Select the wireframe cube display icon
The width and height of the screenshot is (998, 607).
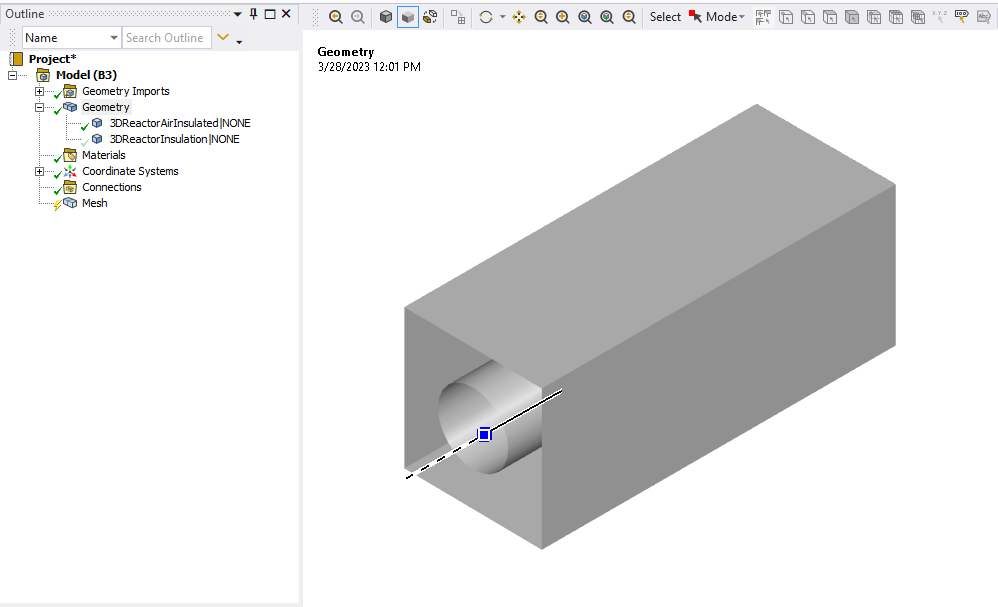pyautogui.click(x=386, y=17)
